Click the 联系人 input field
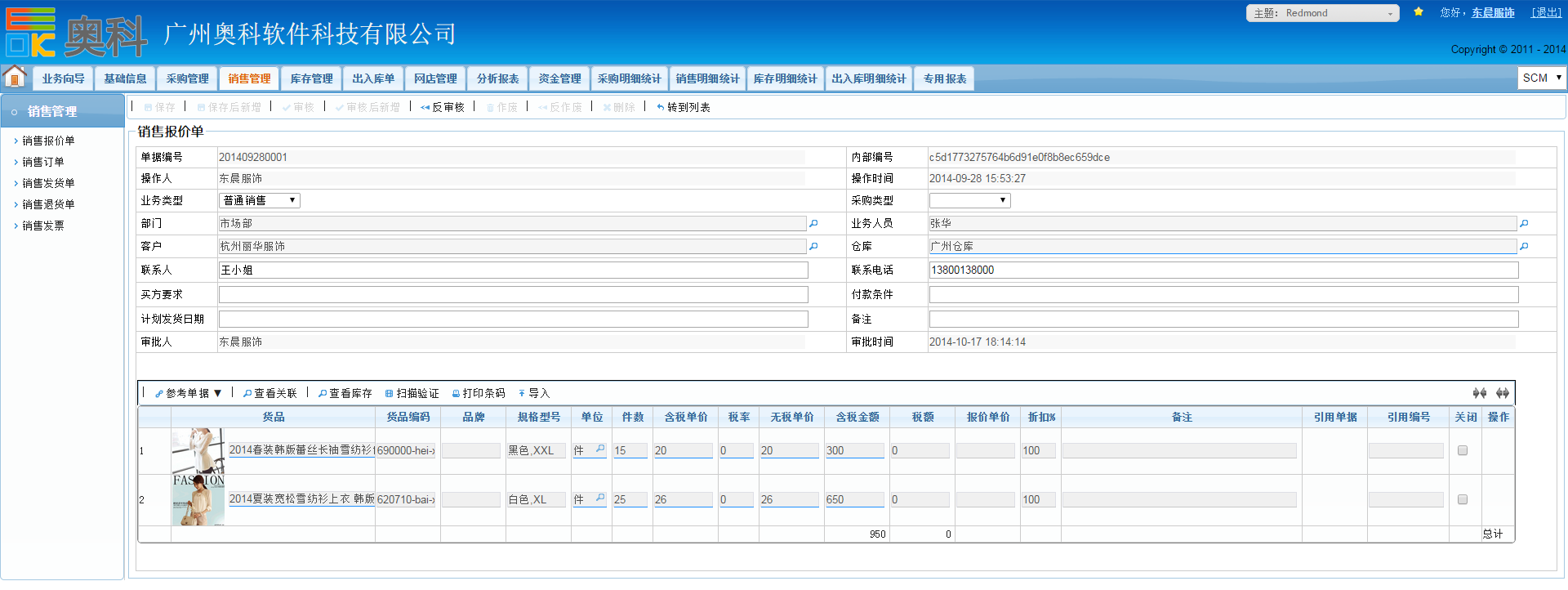This screenshot has width=1568, height=590. point(513,270)
